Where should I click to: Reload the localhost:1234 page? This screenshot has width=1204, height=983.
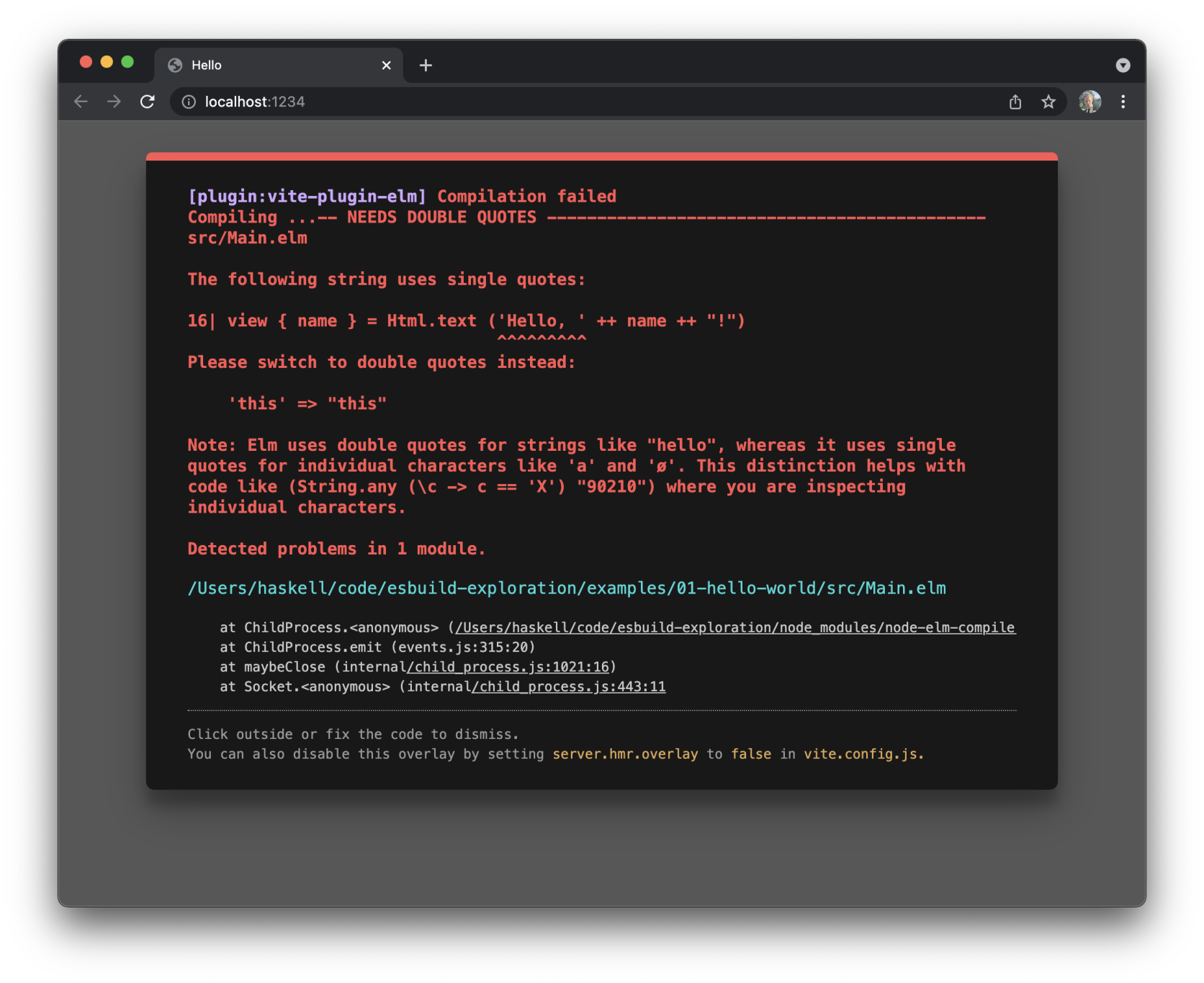point(148,102)
